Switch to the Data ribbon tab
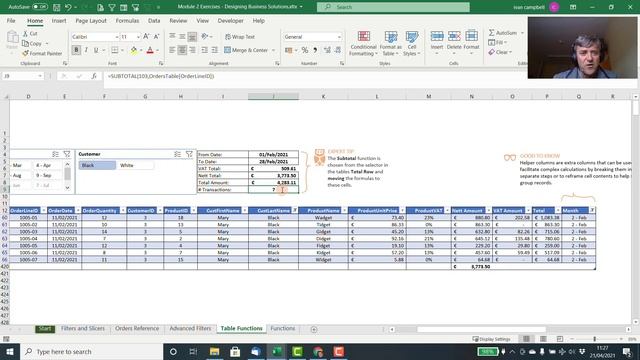Image resolution: width=640 pixels, height=360 pixels. 154,20
